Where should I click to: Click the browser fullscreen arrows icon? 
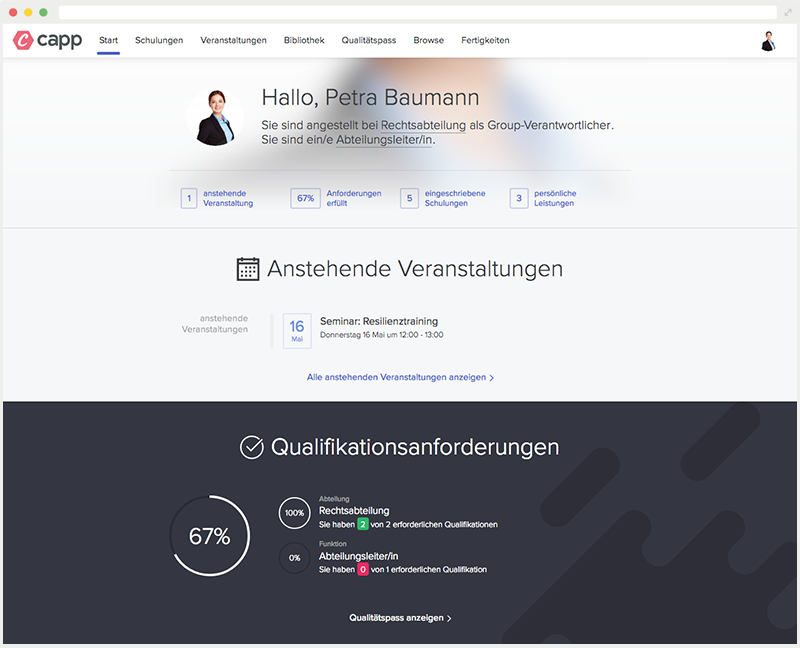(x=788, y=12)
